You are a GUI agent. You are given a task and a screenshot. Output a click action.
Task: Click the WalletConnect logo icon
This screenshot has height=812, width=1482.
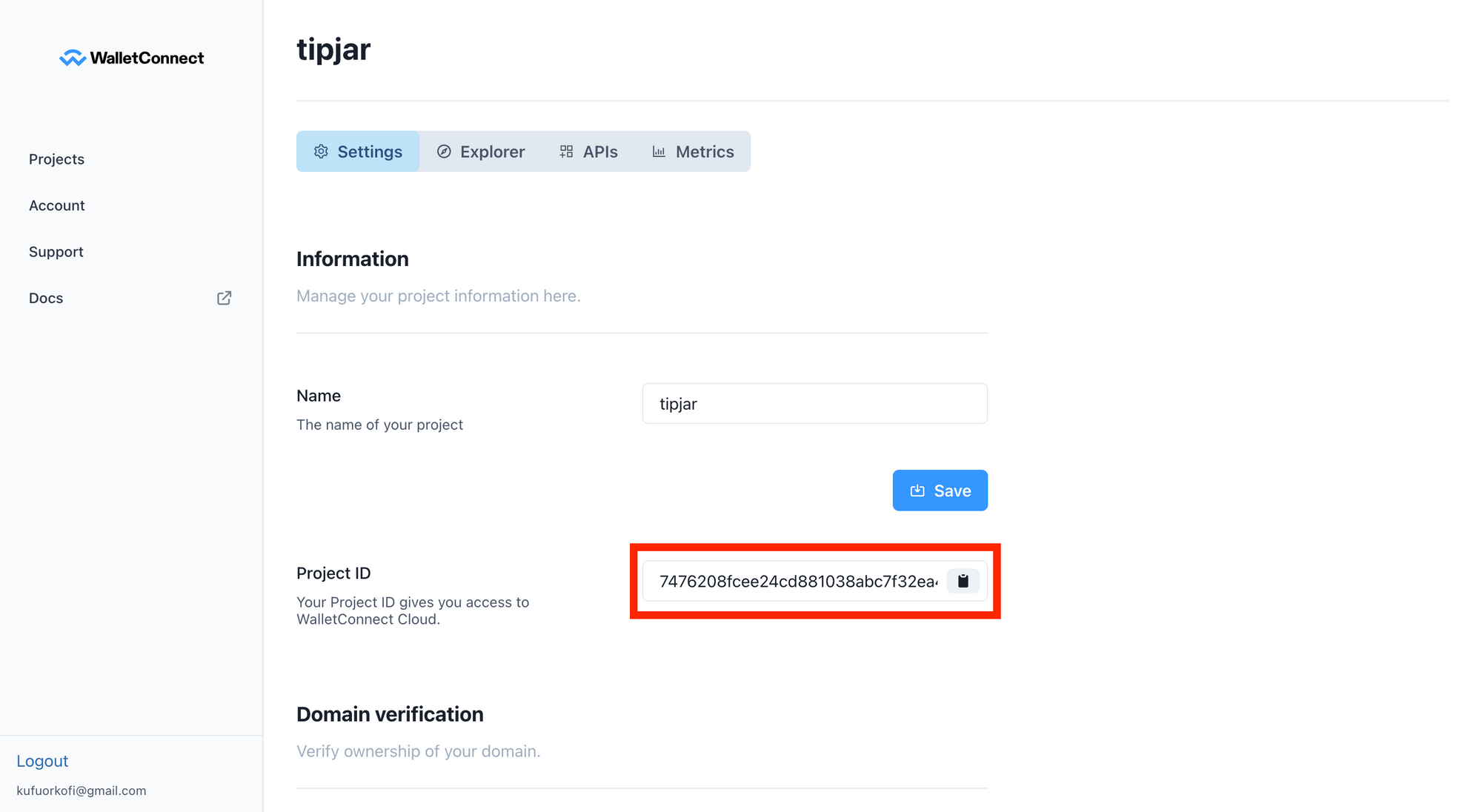coord(73,58)
